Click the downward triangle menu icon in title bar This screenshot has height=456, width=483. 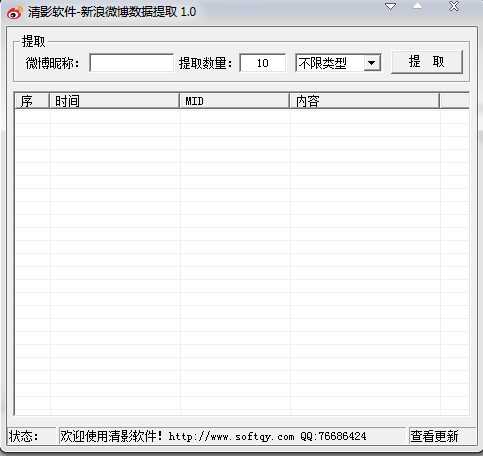(x=390, y=6)
